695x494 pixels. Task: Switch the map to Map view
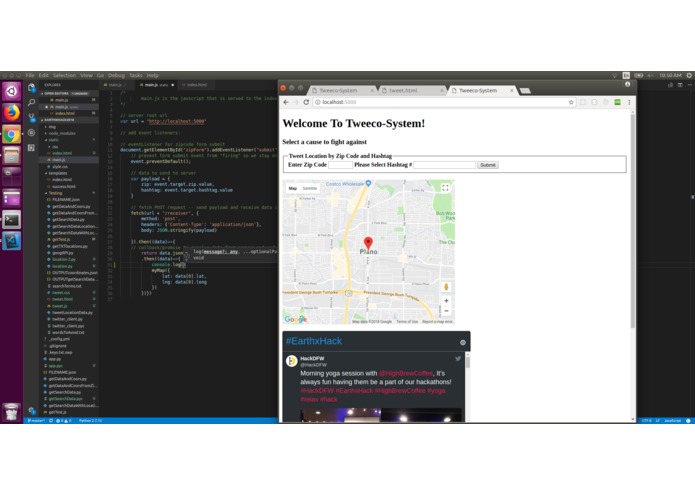tap(293, 188)
